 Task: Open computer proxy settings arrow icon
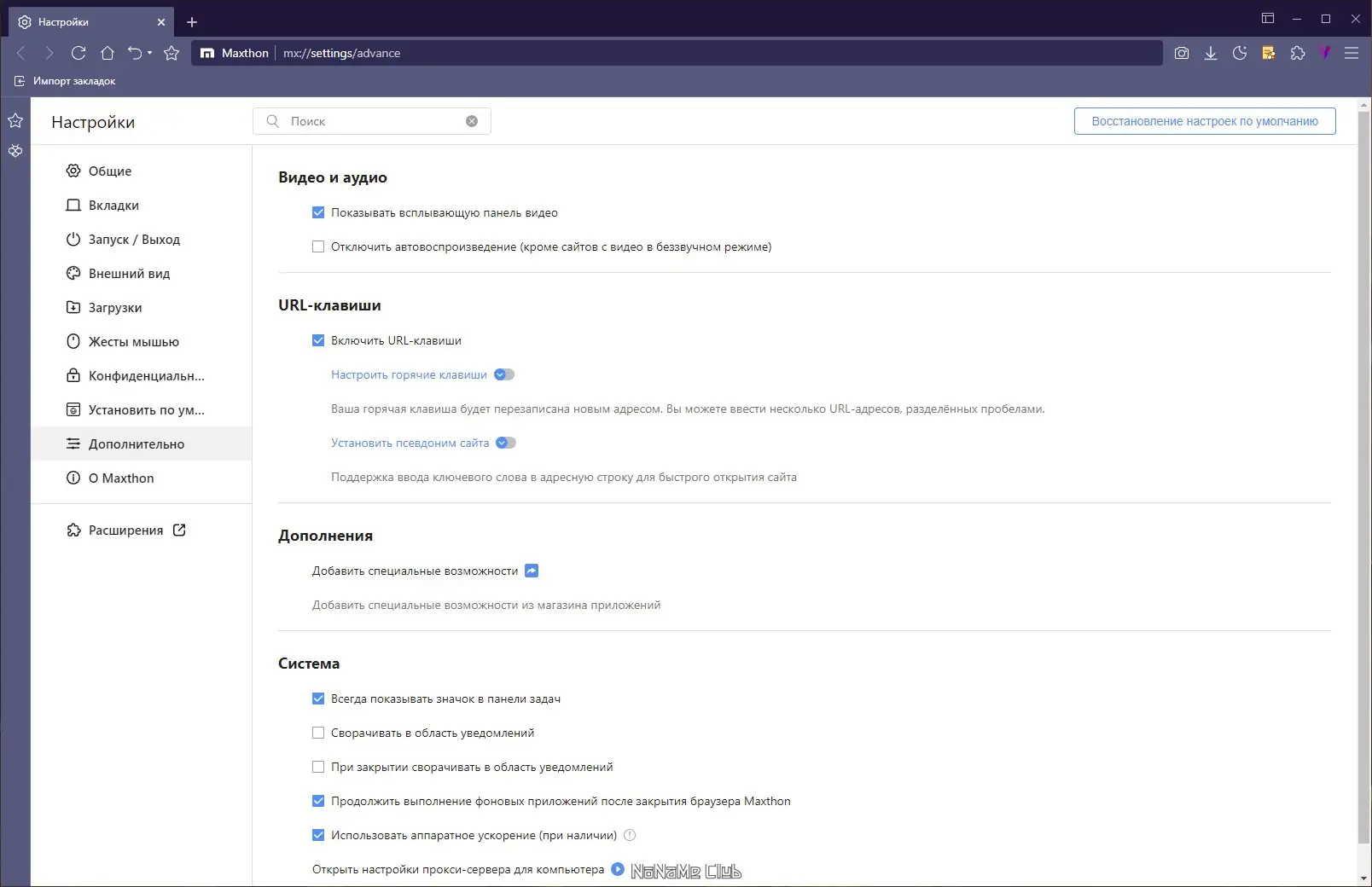click(618, 869)
